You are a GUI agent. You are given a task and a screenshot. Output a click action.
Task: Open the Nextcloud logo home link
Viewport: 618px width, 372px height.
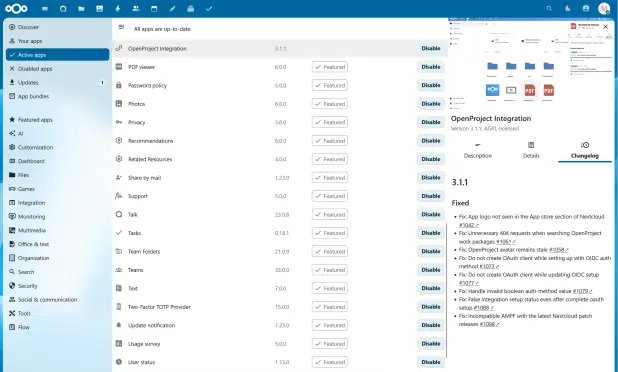(16, 8)
